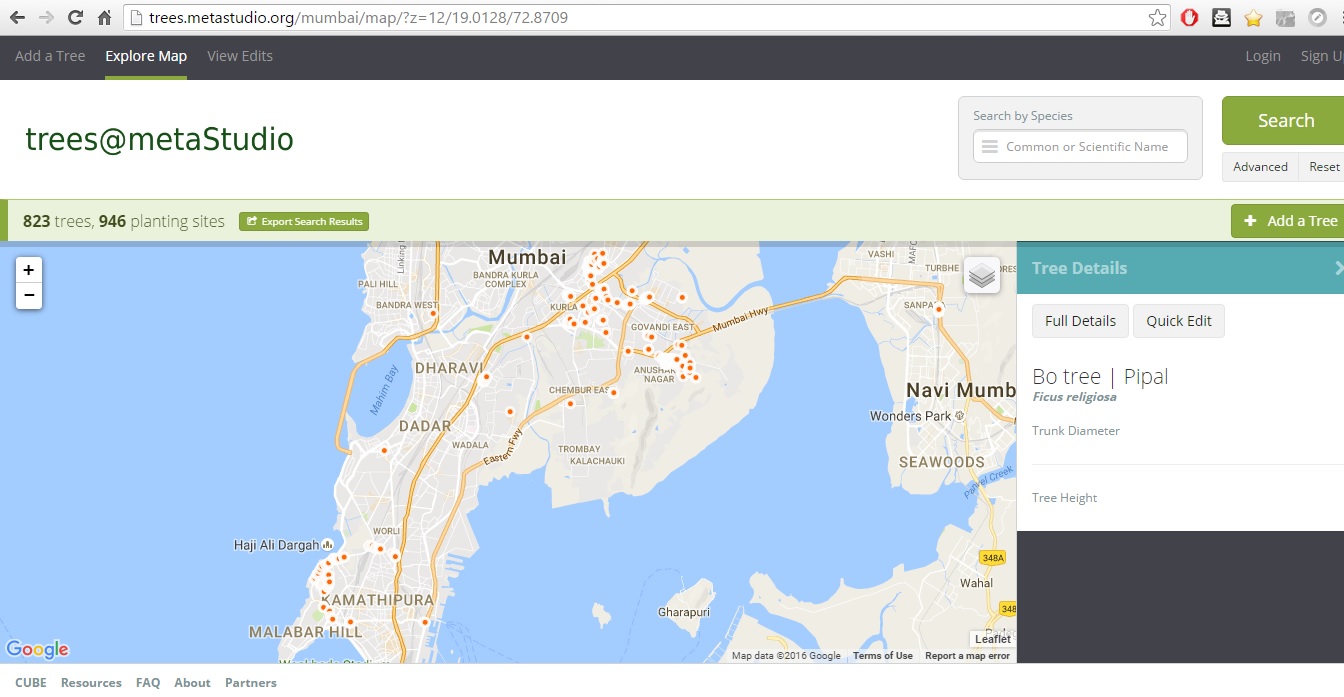Click the "Search by Species" label

(1023, 116)
